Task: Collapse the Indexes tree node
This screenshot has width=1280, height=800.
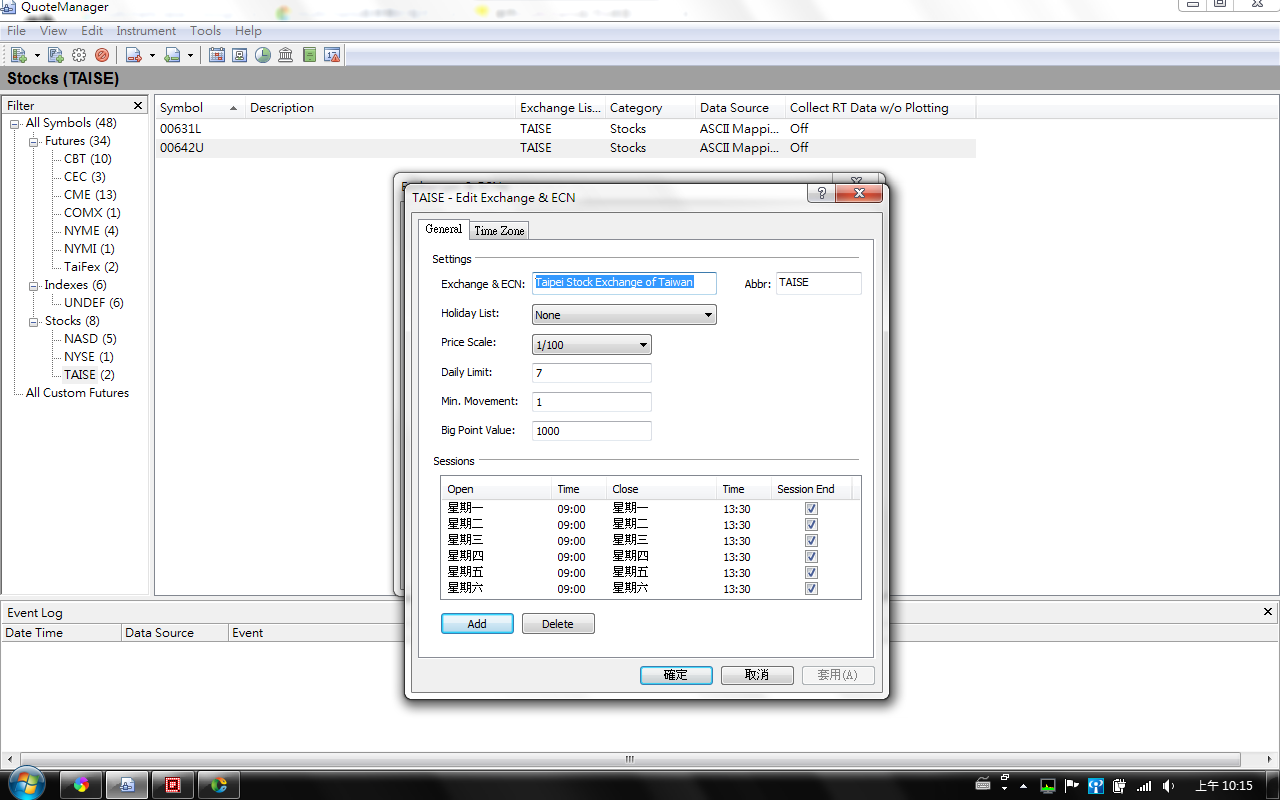Action: tap(34, 285)
